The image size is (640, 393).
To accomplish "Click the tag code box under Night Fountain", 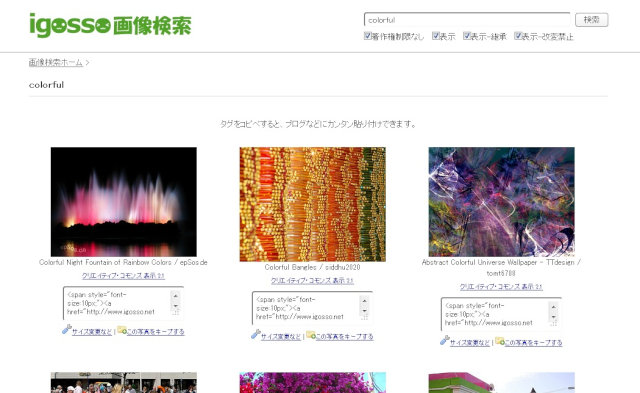I will coord(123,303).
